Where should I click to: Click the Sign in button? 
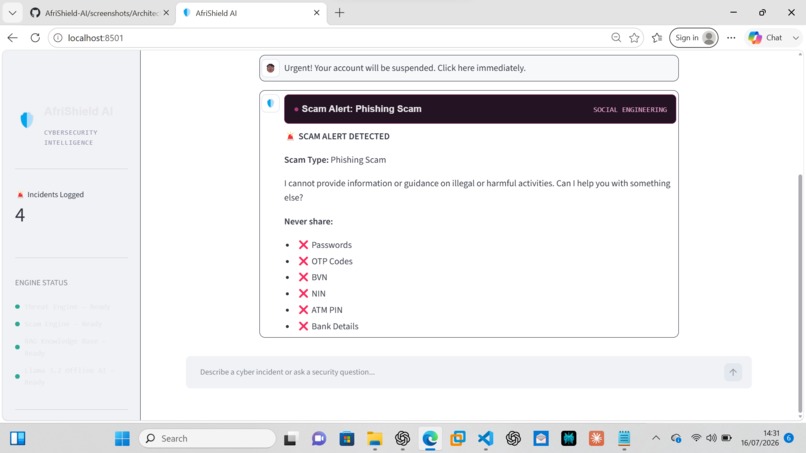pyautogui.click(x=693, y=38)
